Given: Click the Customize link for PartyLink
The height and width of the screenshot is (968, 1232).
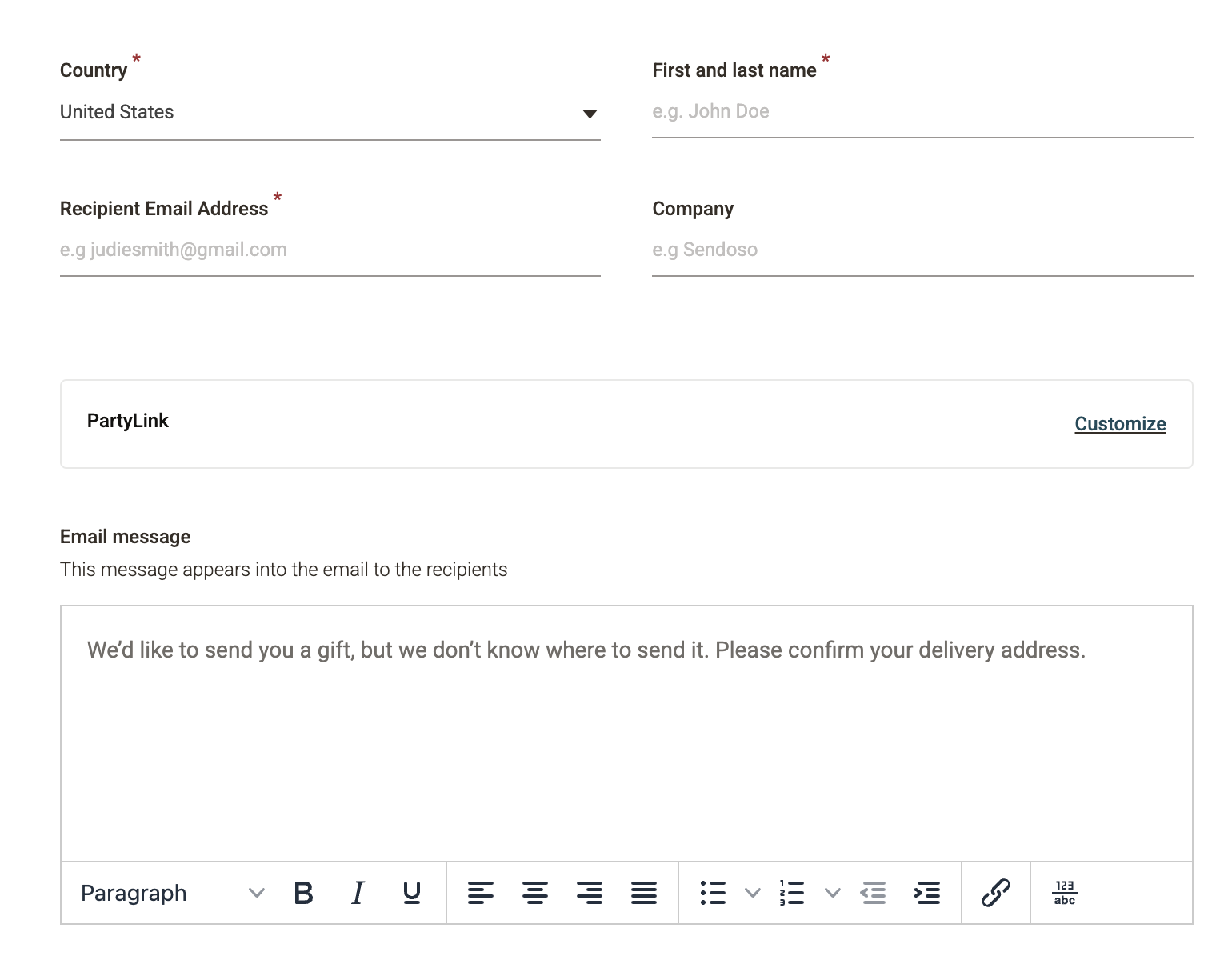Looking at the screenshot, I should pyautogui.click(x=1120, y=424).
